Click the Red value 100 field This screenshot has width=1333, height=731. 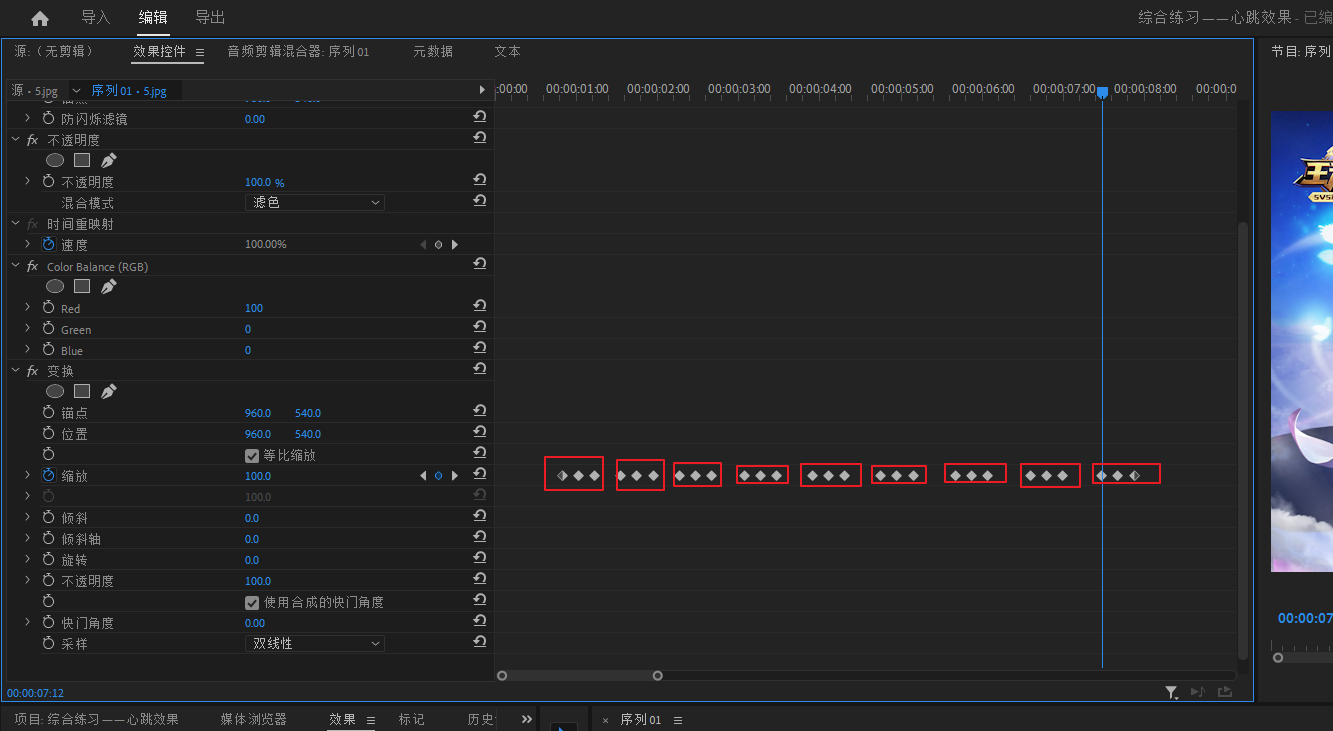click(254, 308)
